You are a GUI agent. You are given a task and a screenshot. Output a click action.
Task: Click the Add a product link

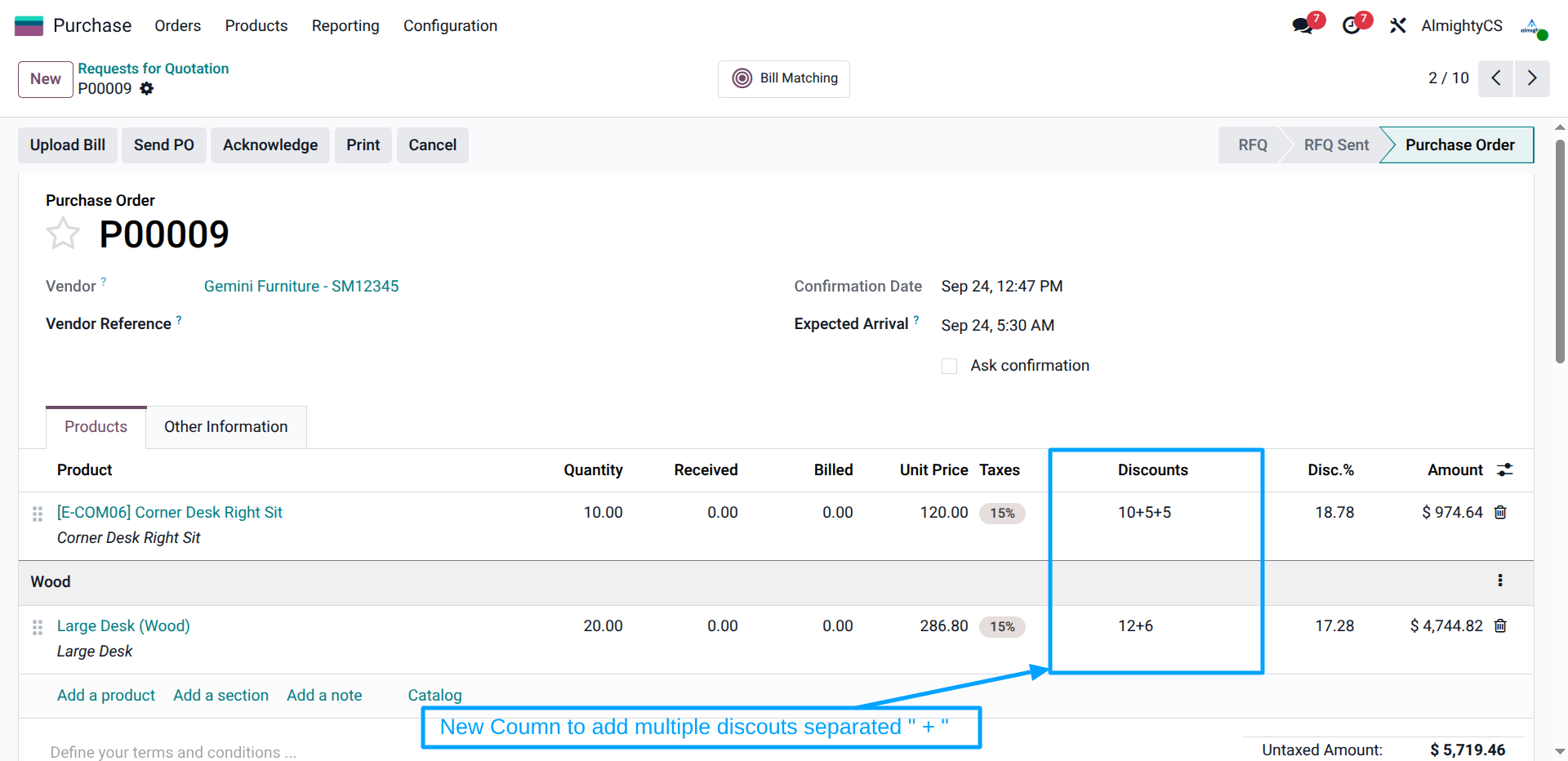[106, 696]
